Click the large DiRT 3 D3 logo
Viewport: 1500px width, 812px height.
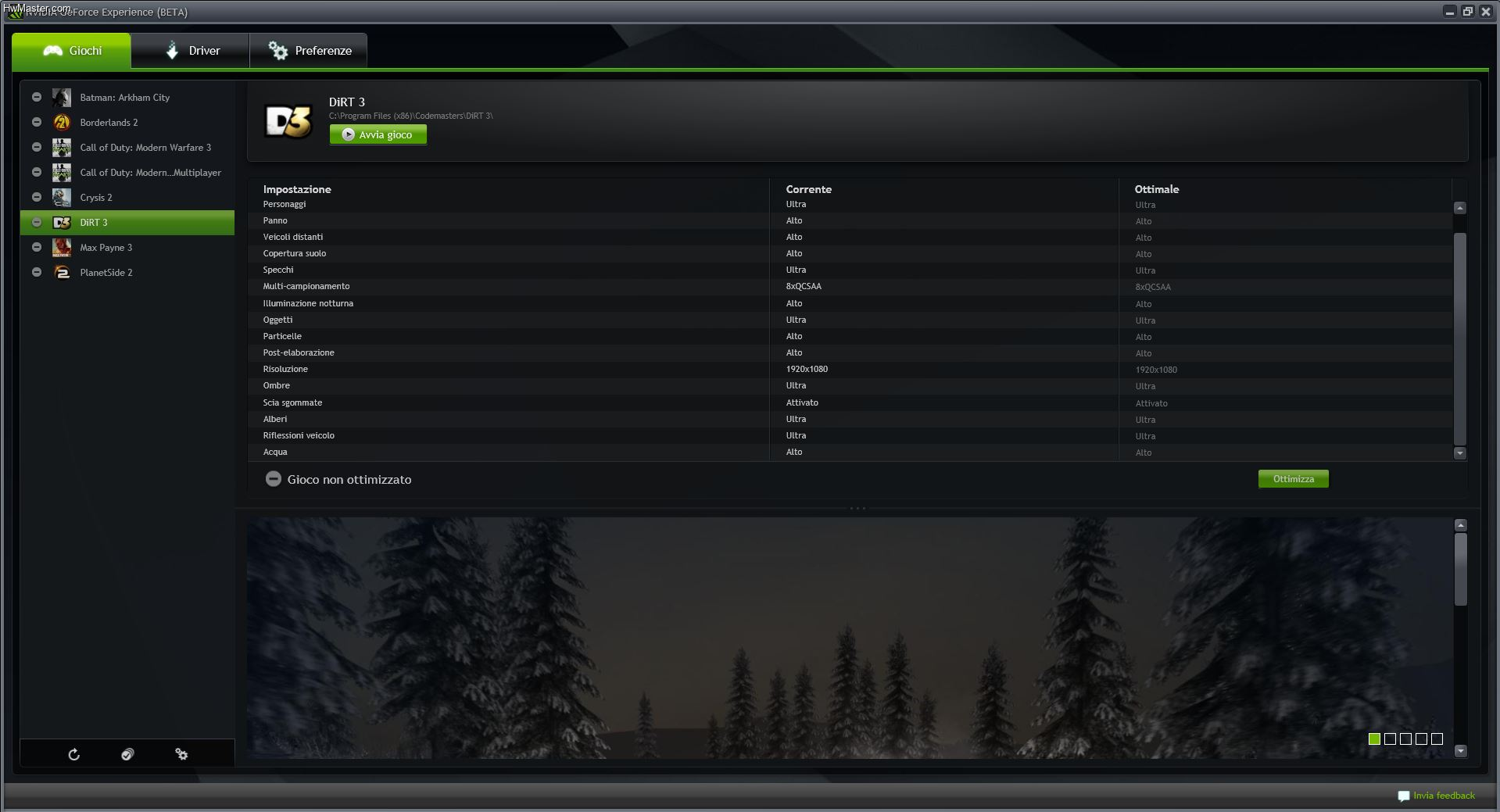point(288,121)
